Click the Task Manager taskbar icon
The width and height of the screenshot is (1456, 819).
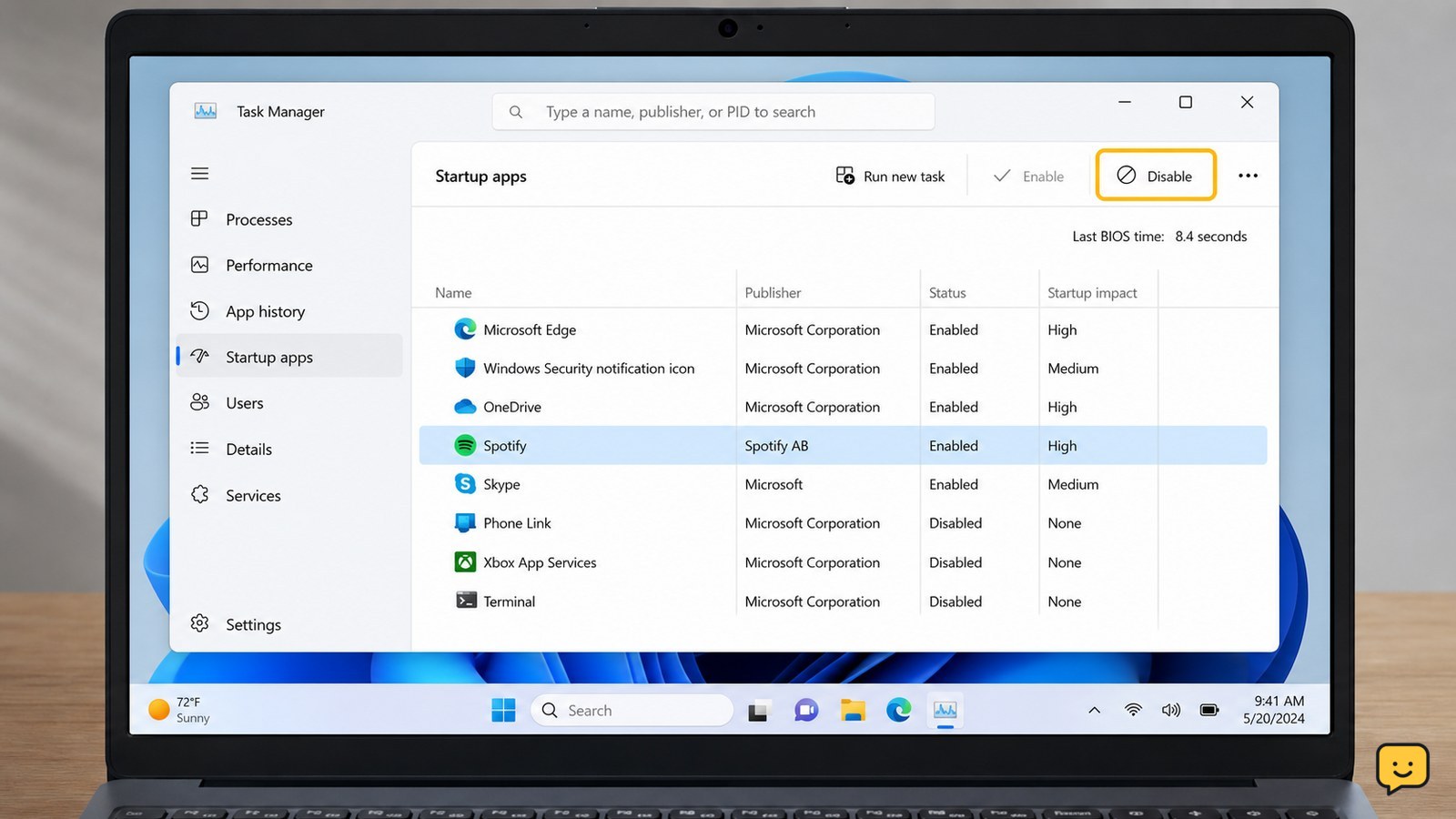(x=945, y=710)
